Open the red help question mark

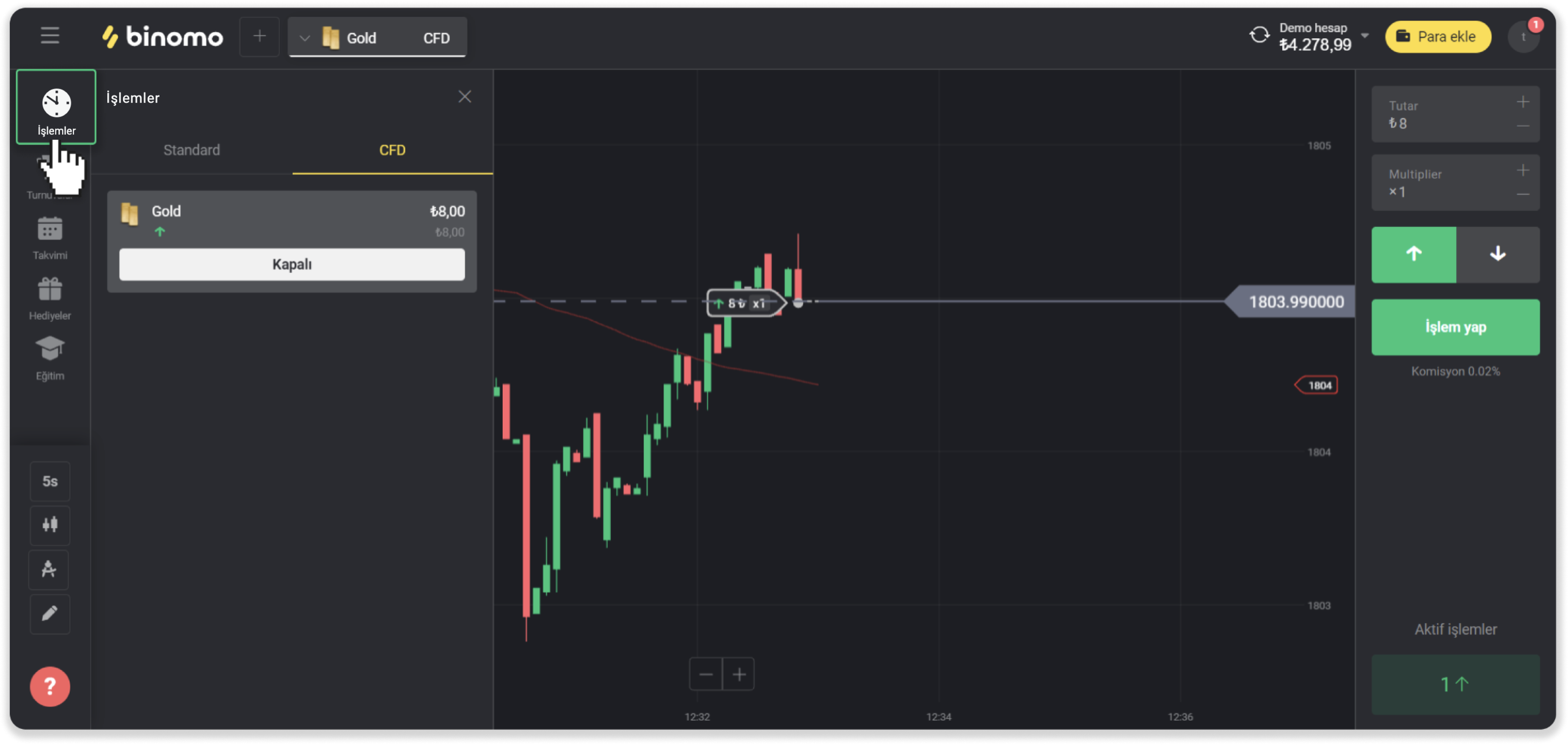[x=50, y=687]
